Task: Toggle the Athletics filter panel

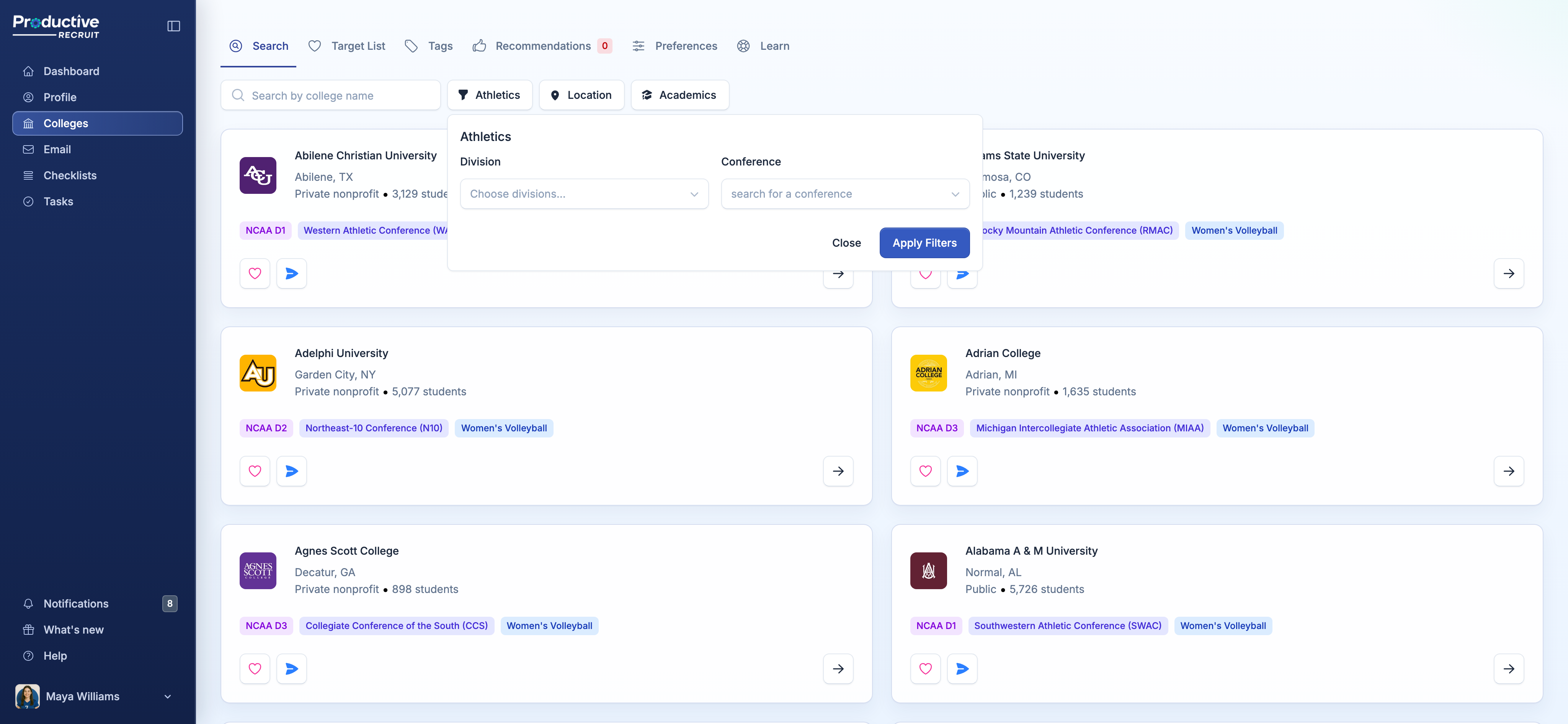Action: [x=489, y=95]
